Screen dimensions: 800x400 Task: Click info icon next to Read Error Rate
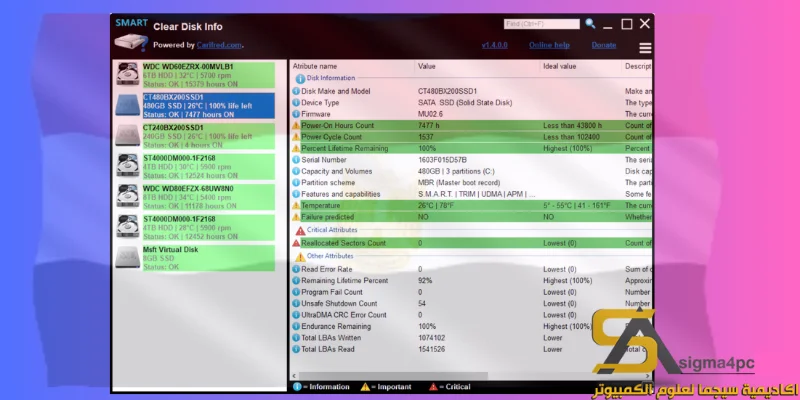pyautogui.click(x=296, y=269)
